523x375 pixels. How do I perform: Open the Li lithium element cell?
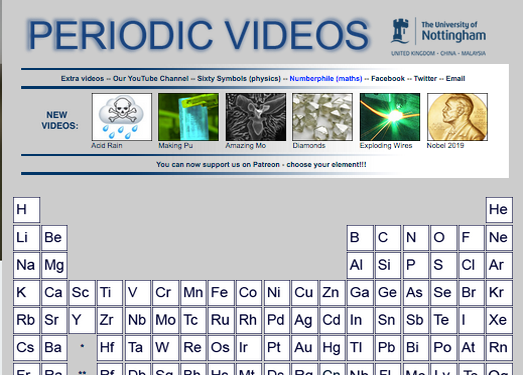(x=27, y=238)
